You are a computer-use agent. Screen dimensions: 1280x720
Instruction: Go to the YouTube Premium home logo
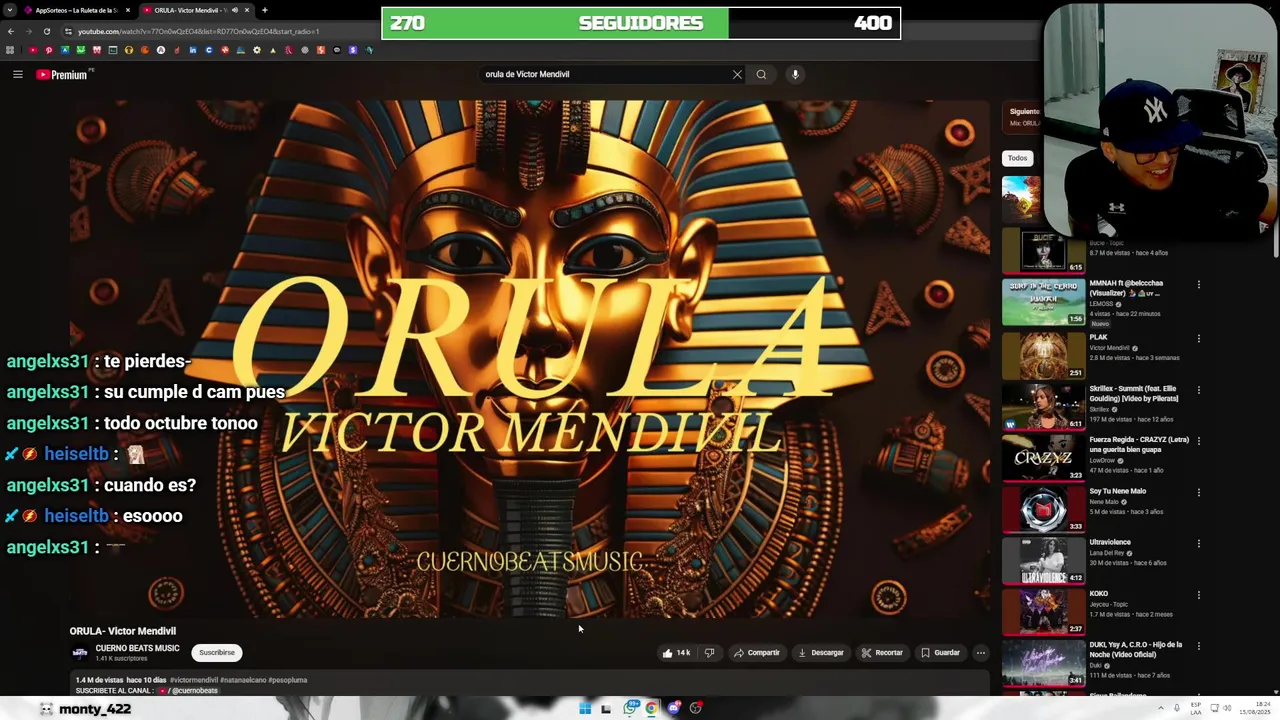(x=62, y=74)
